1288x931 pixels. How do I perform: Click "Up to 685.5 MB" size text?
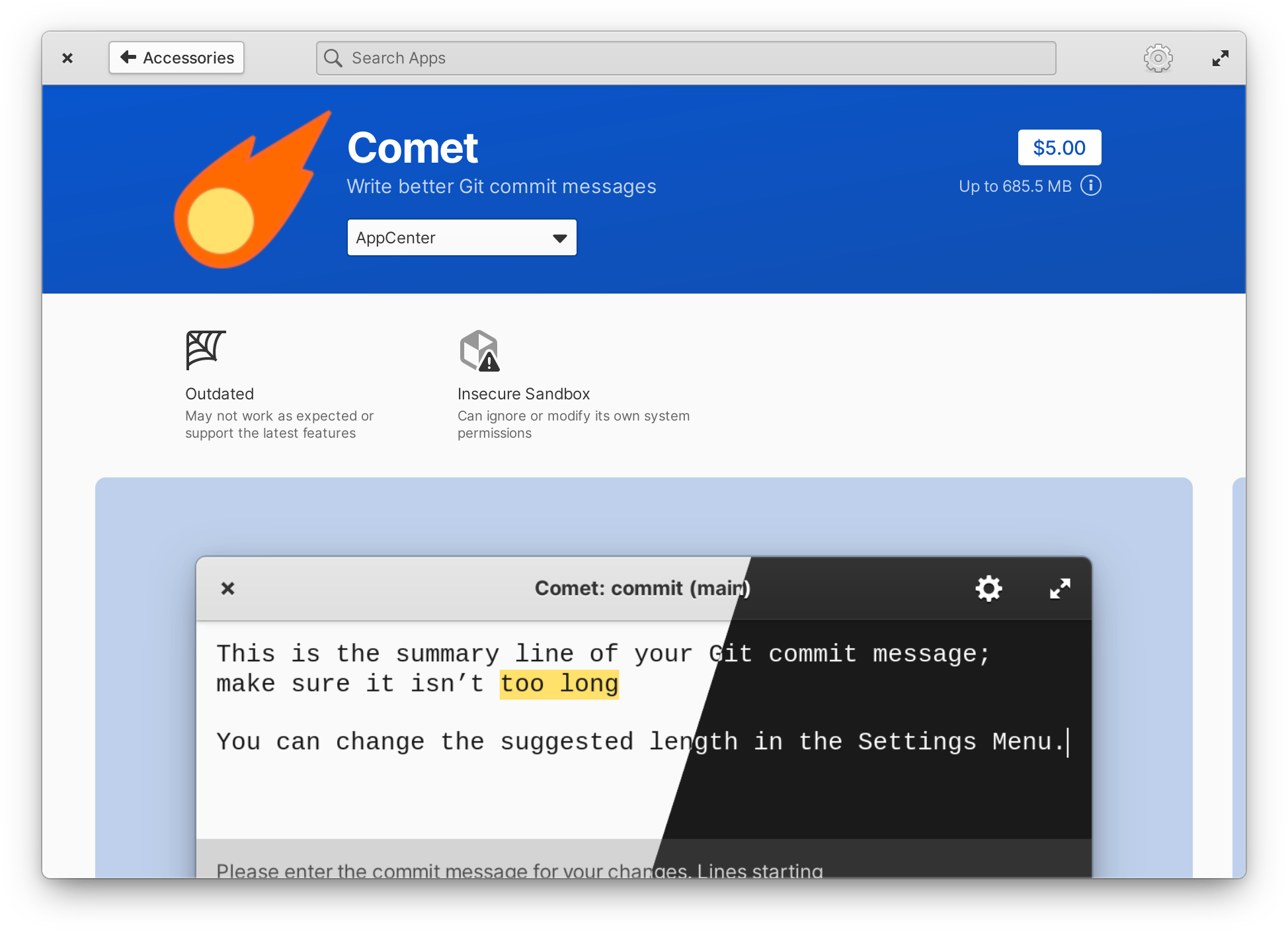(1015, 186)
